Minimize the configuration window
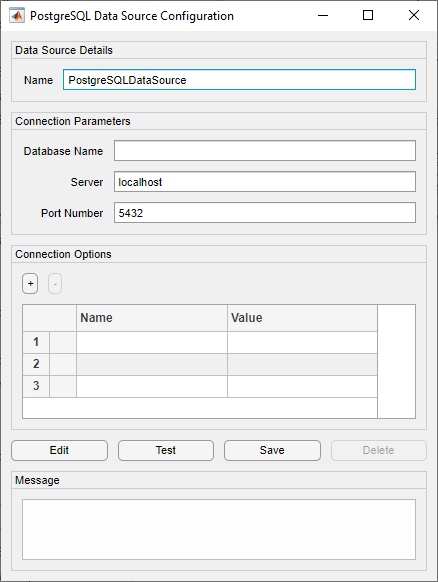438x582 pixels. point(323,16)
